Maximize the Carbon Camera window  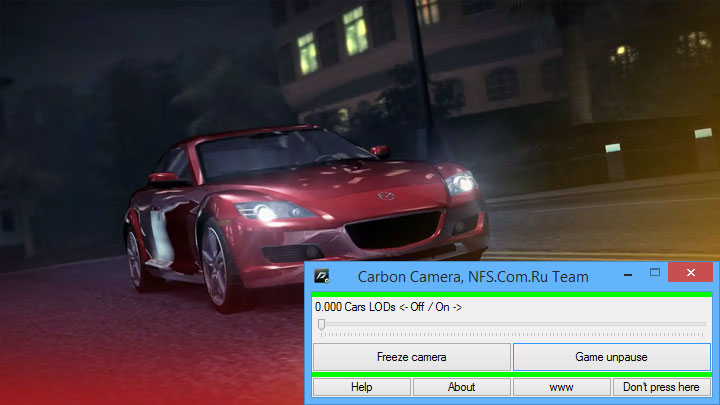click(x=655, y=272)
